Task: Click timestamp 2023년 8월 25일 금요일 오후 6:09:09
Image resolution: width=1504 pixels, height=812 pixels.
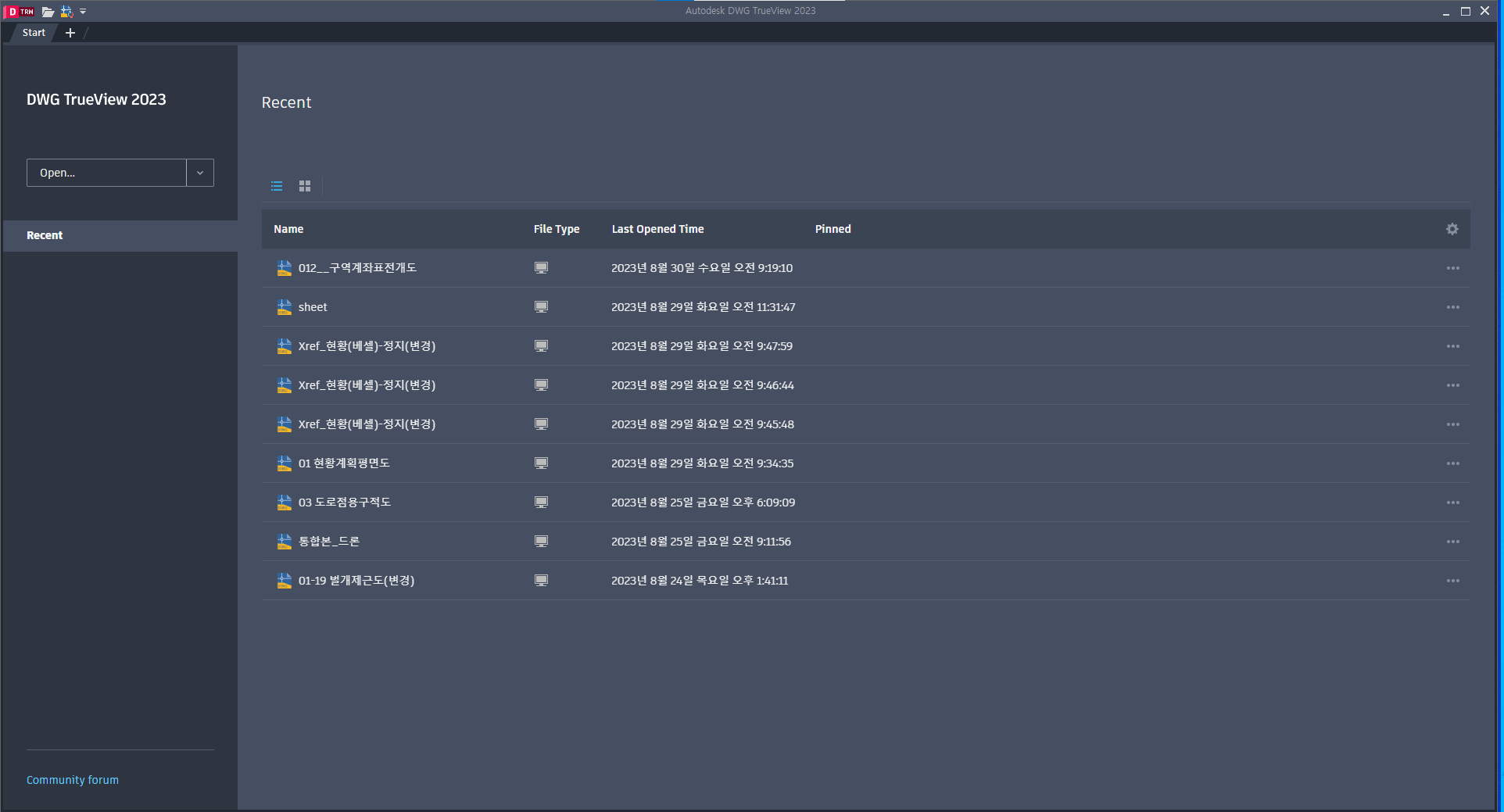Action: click(x=704, y=503)
